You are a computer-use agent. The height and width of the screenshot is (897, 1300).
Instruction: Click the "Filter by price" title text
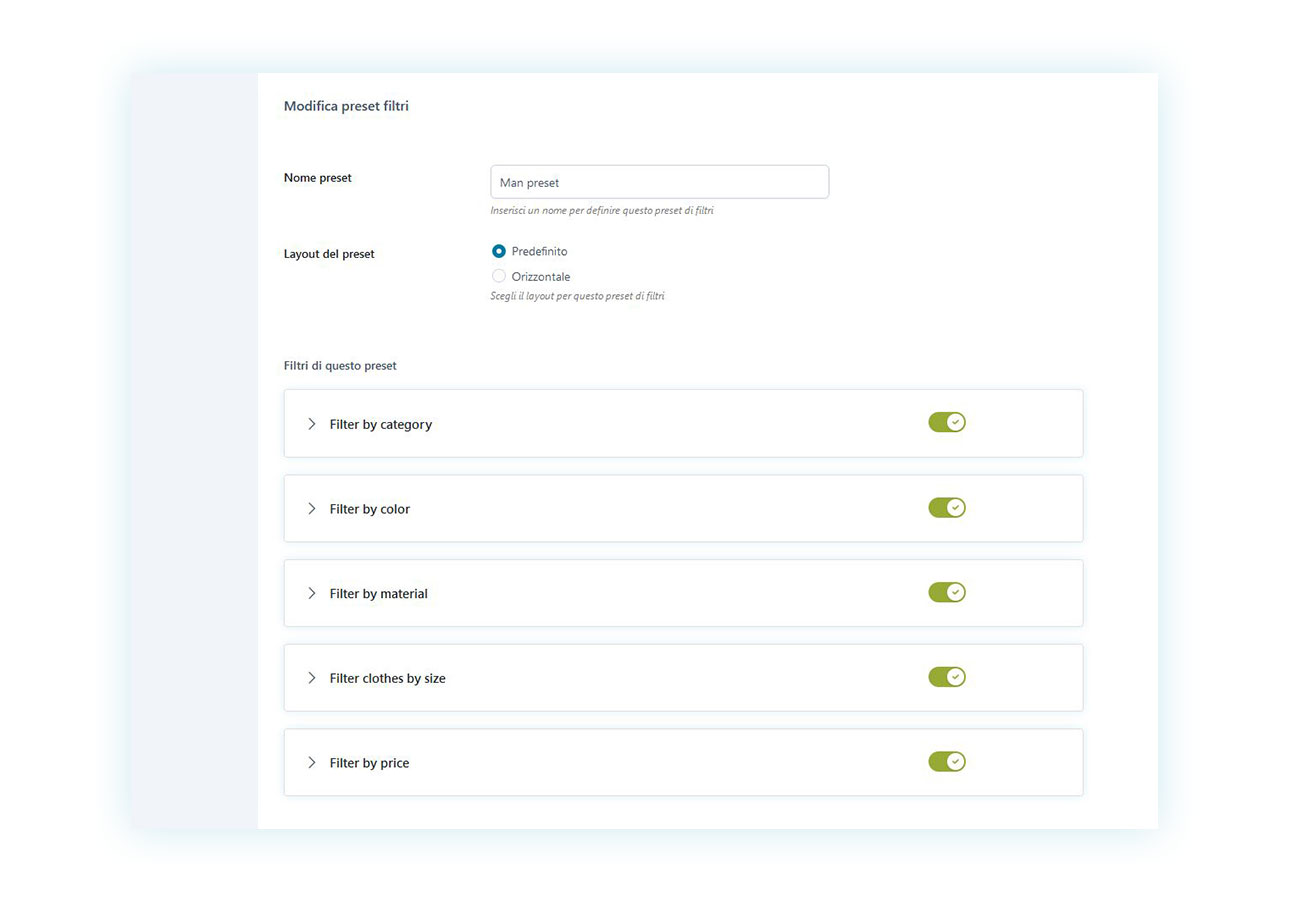click(369, 763)
